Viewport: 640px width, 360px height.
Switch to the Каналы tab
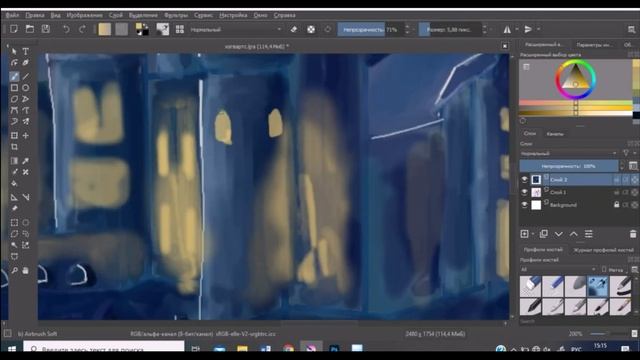[x=555, y=134]
